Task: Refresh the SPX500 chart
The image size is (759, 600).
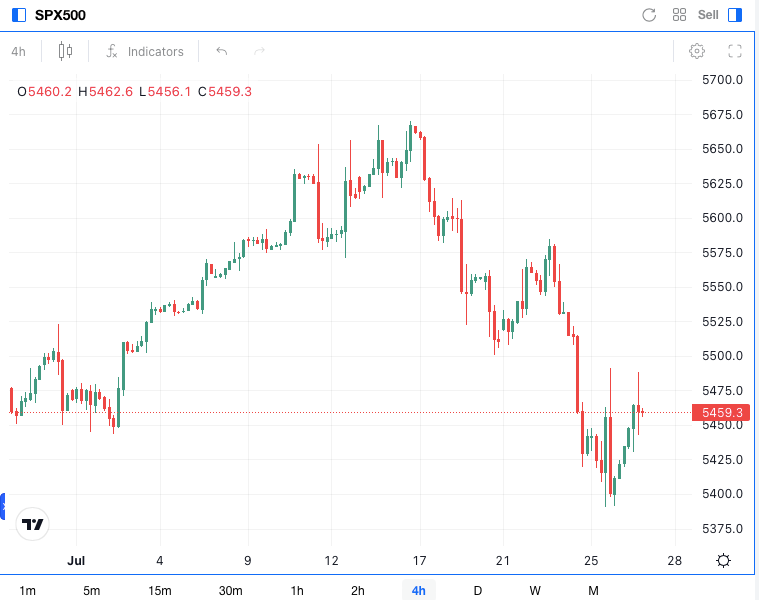Action: [x=649, y=15]
